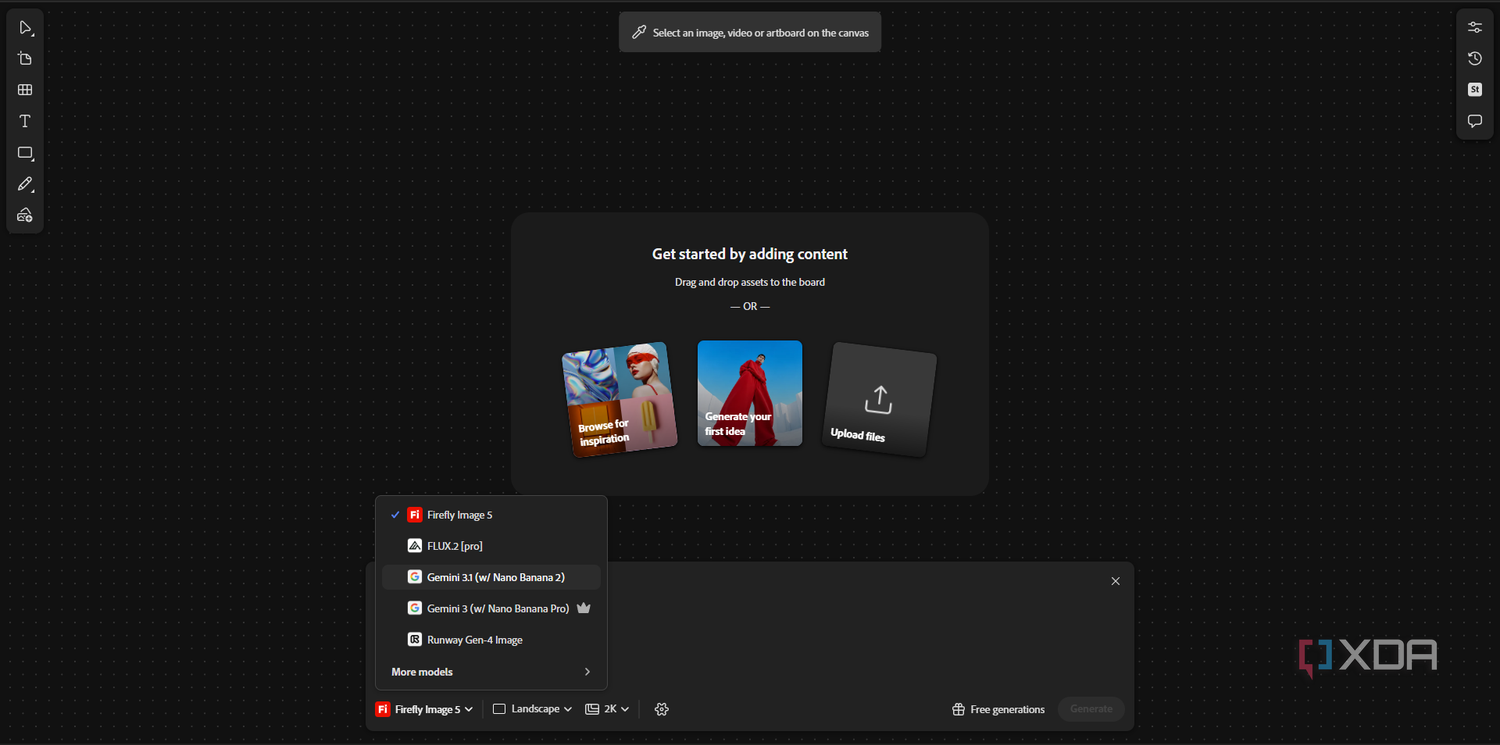Screen dimensions: 1500x745
Task: Open the comments speech bubble icon
Action: point(1474,121)
